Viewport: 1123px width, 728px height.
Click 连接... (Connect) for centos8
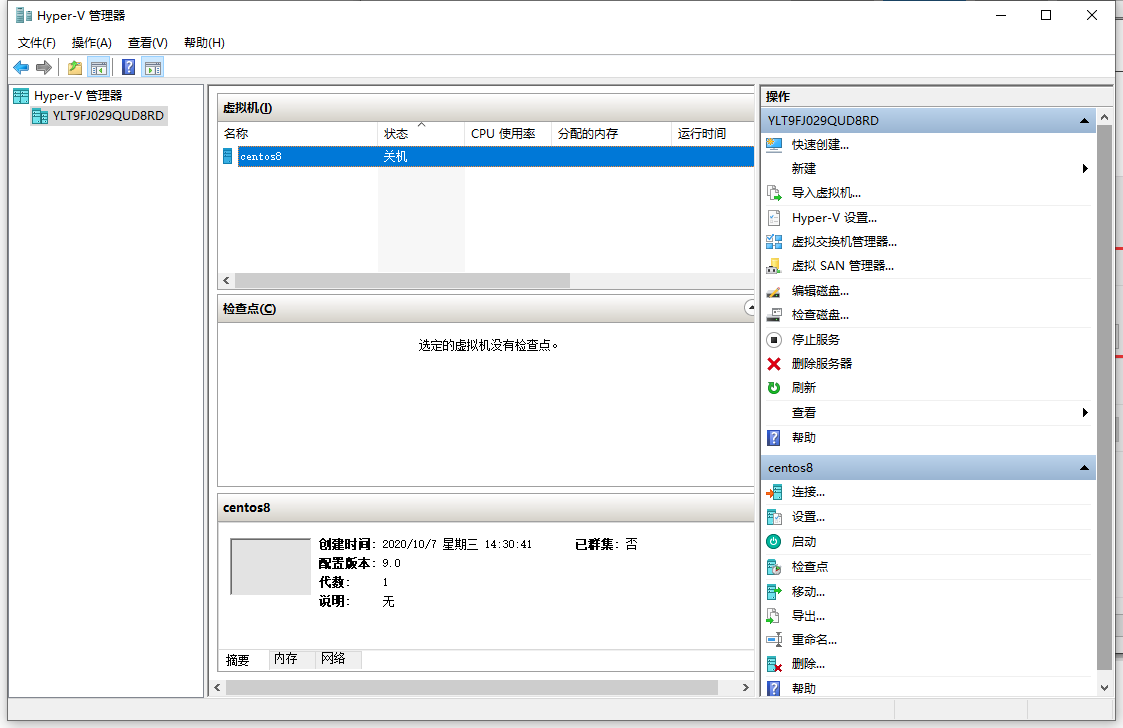pyautogui.click(x=808, y=492)
